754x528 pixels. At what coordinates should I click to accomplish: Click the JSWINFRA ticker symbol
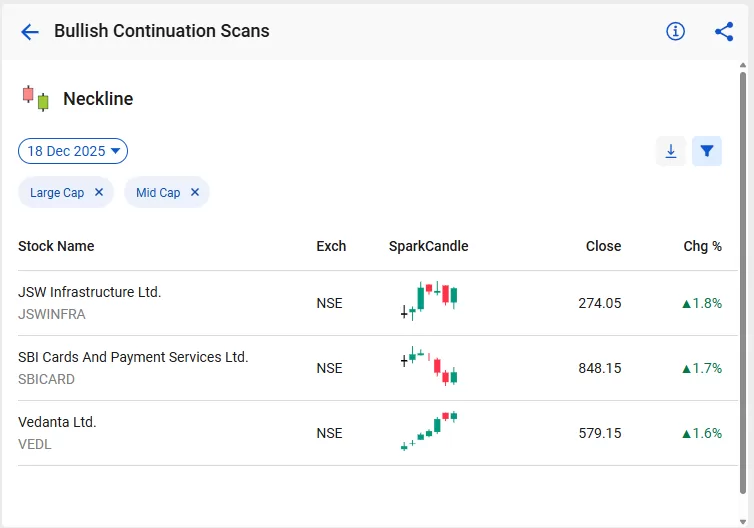point(52,314)
